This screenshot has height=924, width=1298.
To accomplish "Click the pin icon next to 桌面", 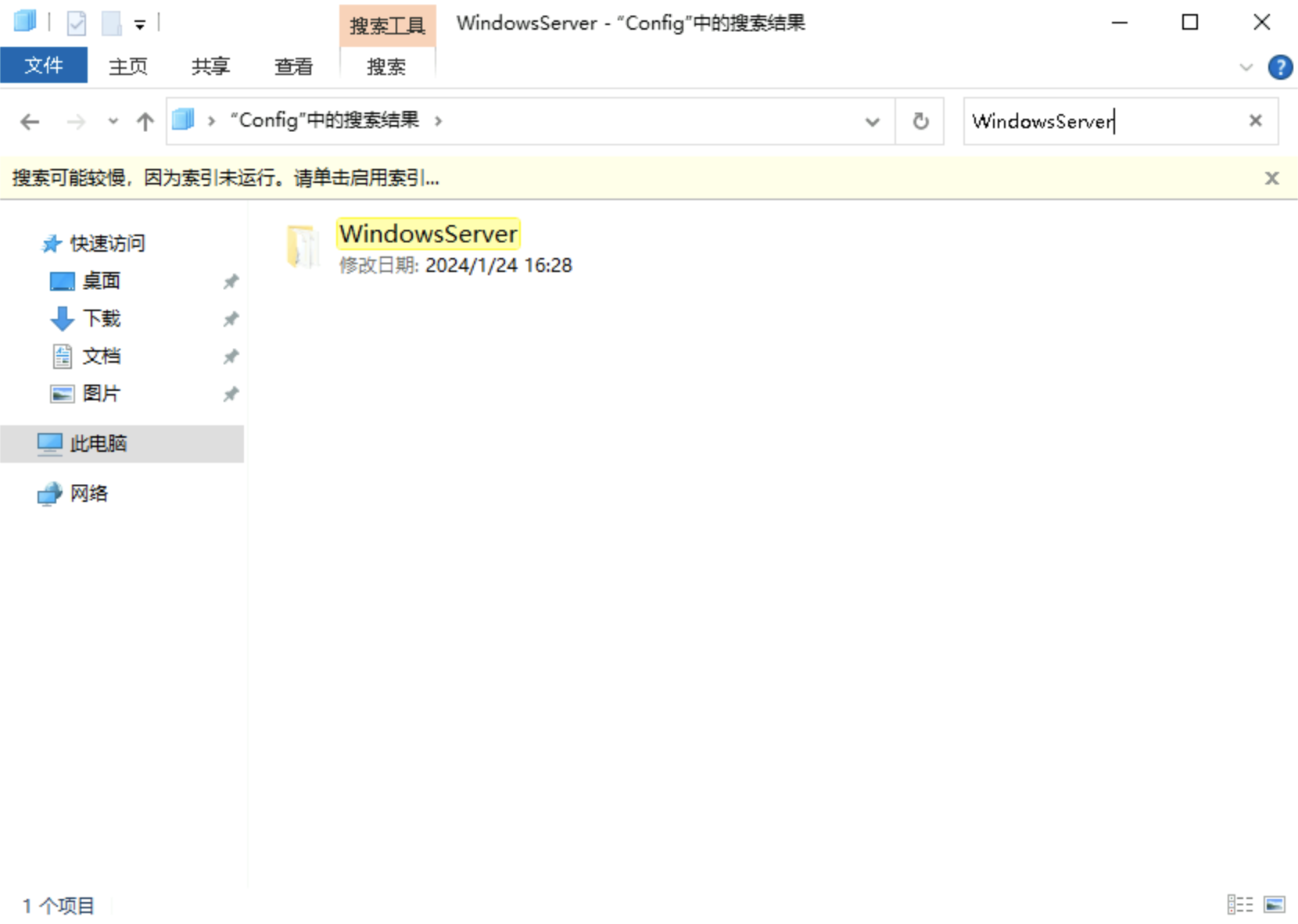I will pos(231,281).
